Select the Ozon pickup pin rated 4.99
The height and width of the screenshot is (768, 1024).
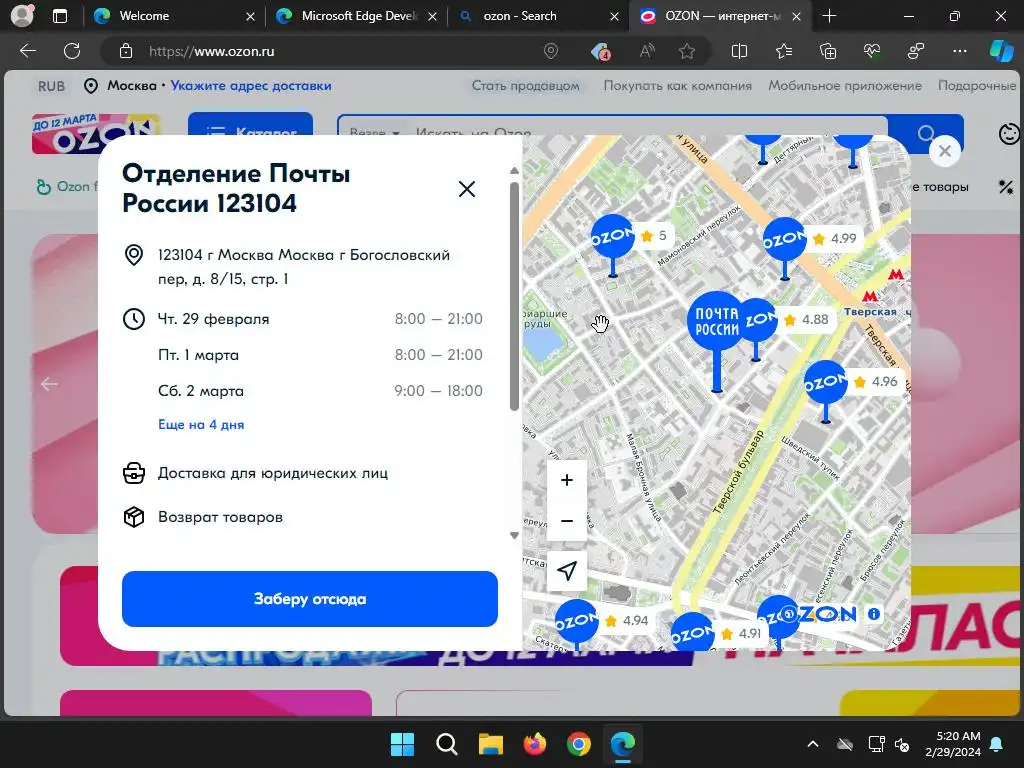point(784,240)
